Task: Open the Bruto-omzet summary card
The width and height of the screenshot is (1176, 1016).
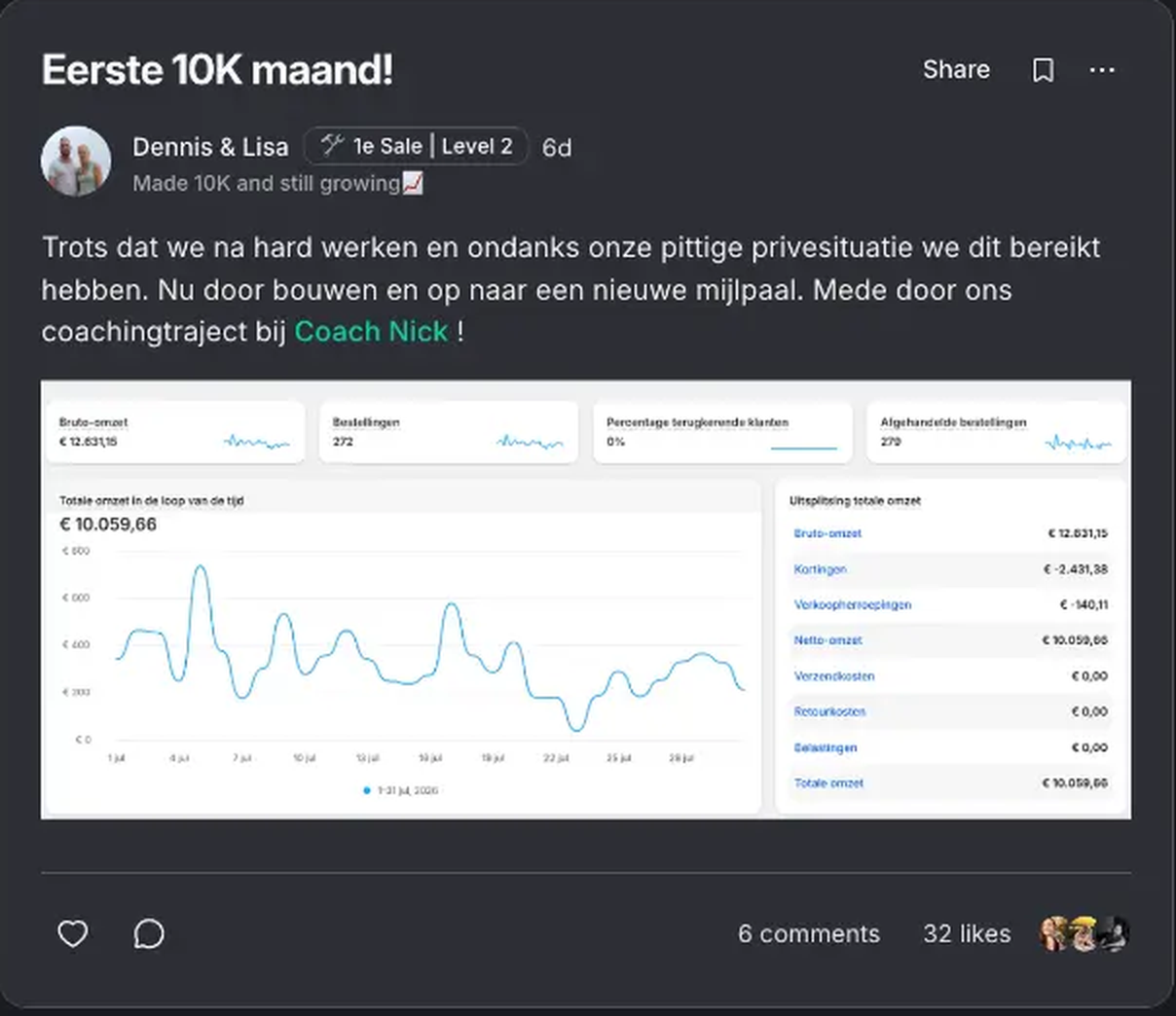Action: [x=175, y=432]
